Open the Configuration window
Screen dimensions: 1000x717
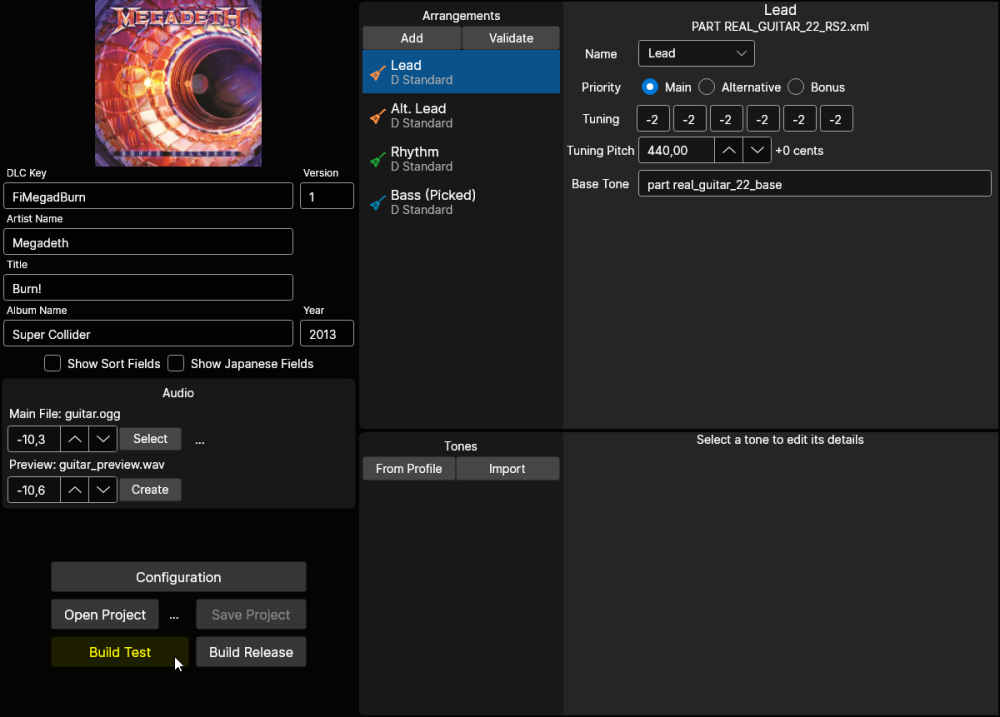[178, 577]
